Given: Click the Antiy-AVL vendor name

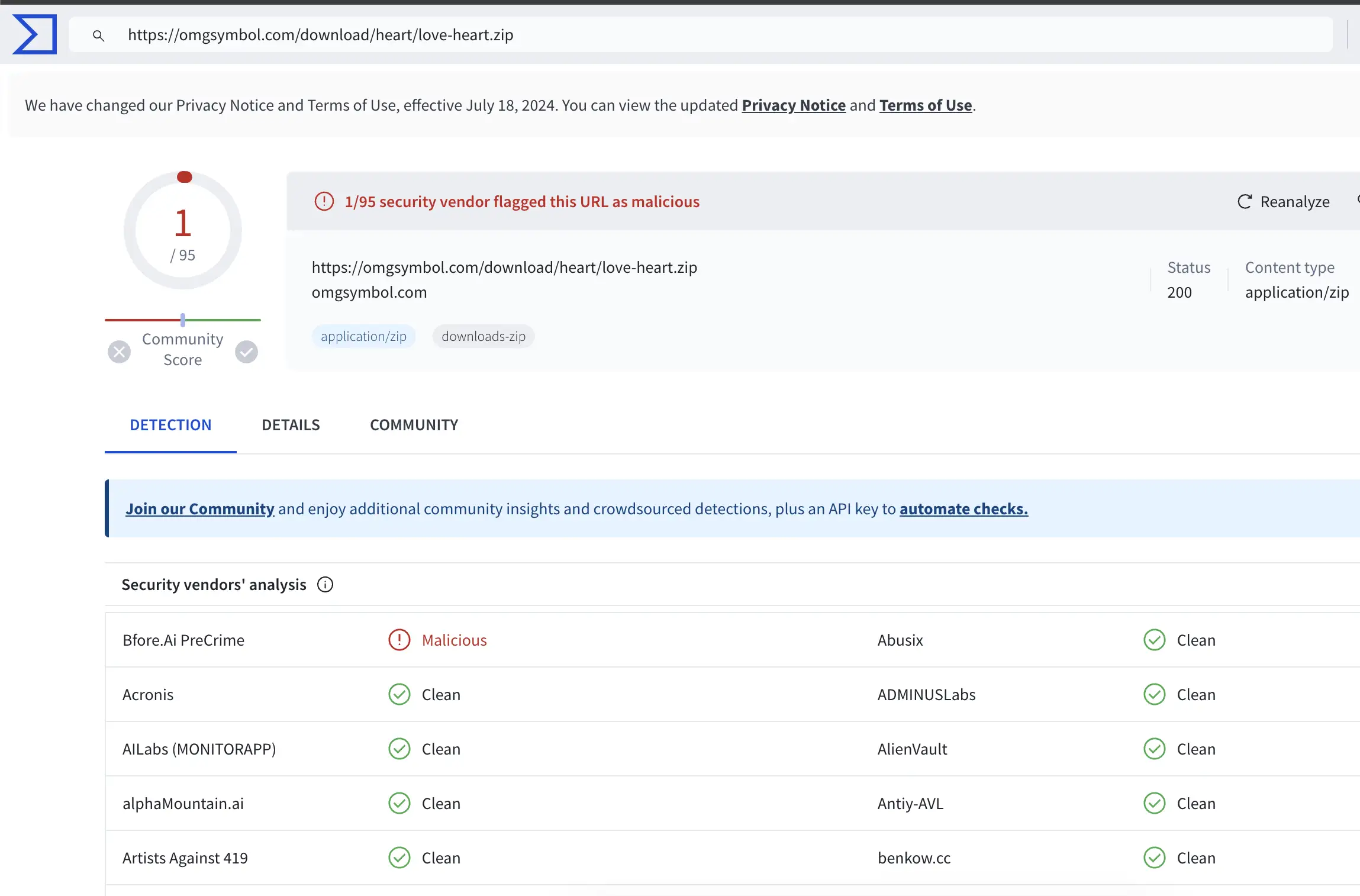Looking at the screenshot, I should pyautogui.click(x=910, y=804).
